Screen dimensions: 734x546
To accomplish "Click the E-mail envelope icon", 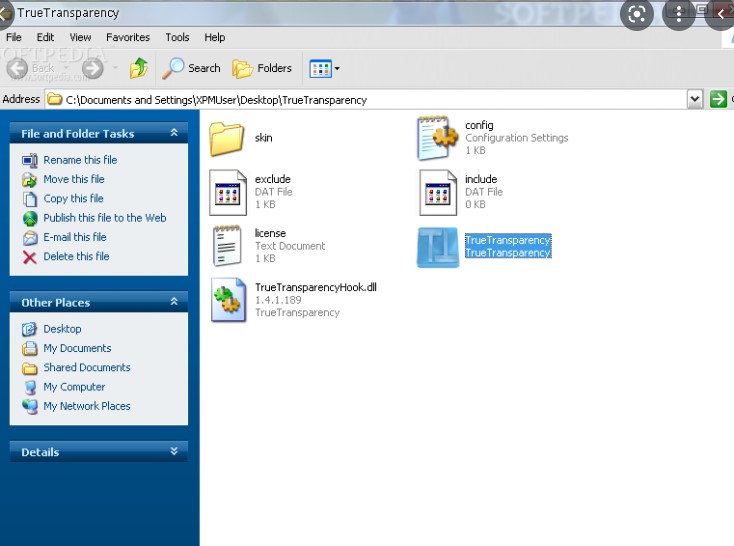I will [x=29, y=238].
